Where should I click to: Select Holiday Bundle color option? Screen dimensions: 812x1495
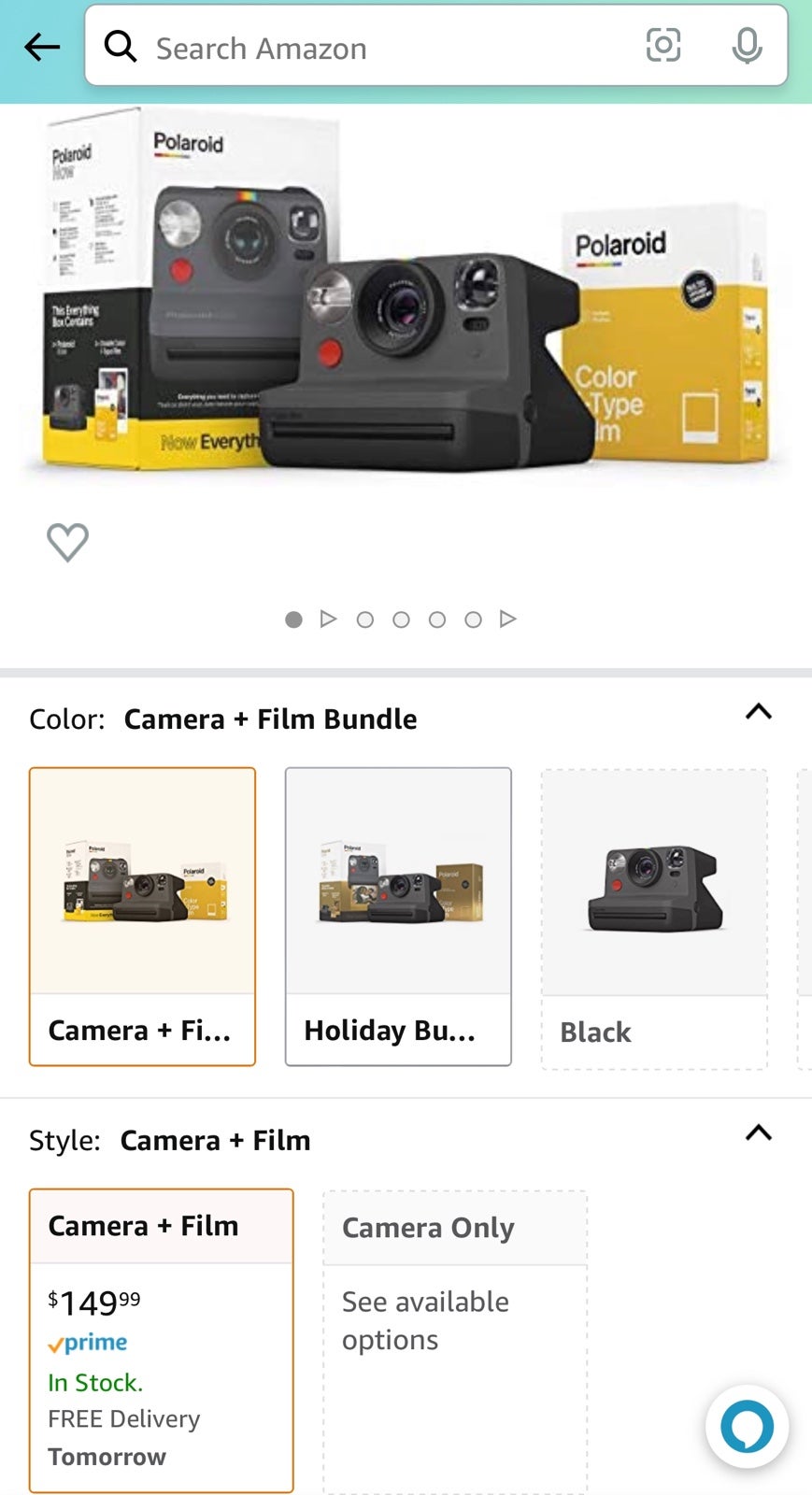(x=398, y=917)
